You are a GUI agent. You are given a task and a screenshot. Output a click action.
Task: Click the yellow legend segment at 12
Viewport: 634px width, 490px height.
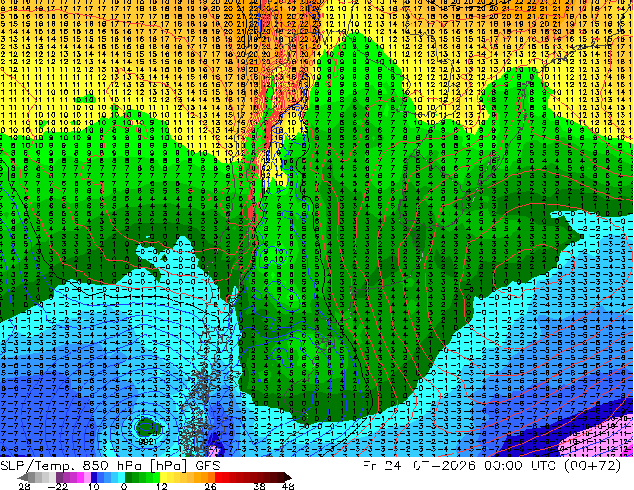click(163, 477)
